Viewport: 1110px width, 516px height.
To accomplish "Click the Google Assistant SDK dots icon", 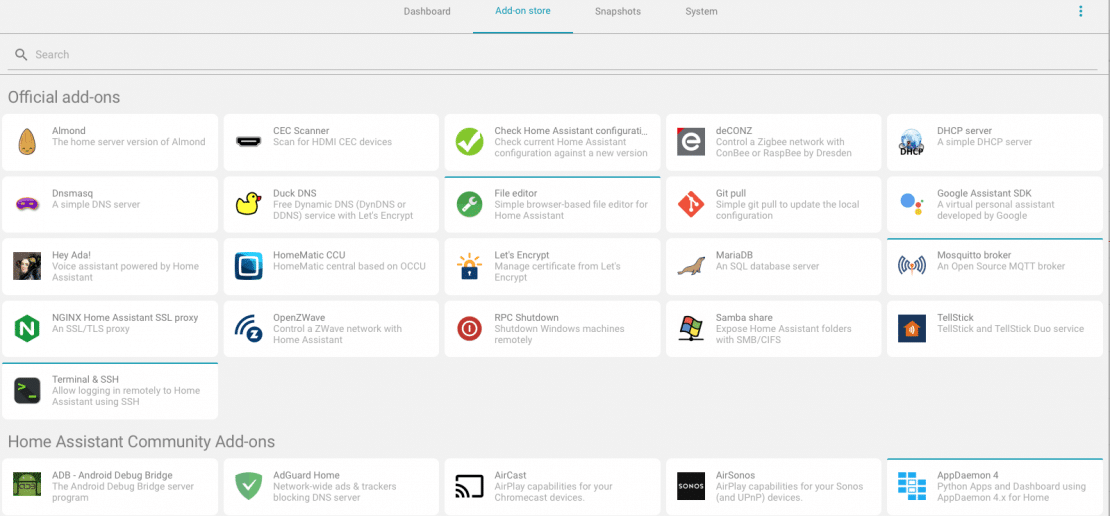I will [x=912, y=204].
